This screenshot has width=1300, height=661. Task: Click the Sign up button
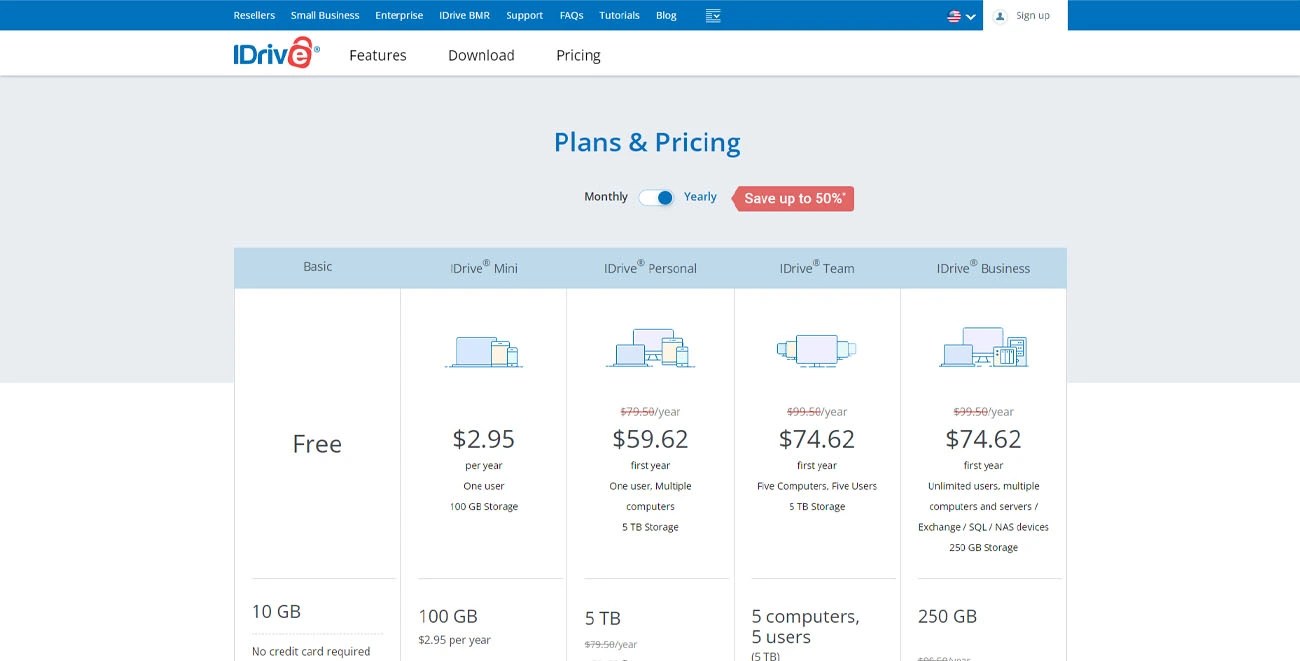pos(1032,16)
